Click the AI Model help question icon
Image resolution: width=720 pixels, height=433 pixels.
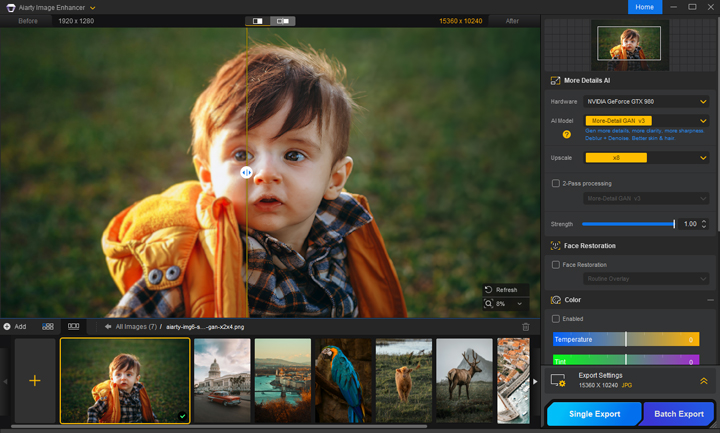pos(567,134)
